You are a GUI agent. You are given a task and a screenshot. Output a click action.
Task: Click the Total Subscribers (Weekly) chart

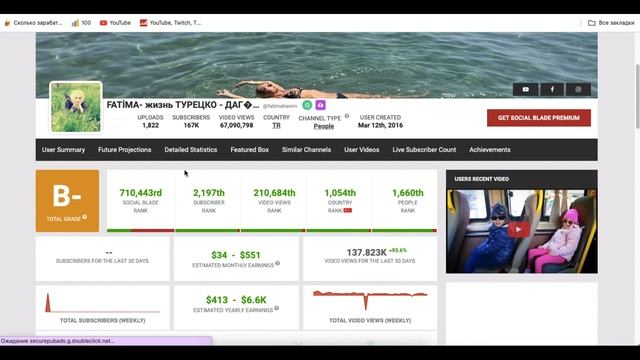pos(102,302)
